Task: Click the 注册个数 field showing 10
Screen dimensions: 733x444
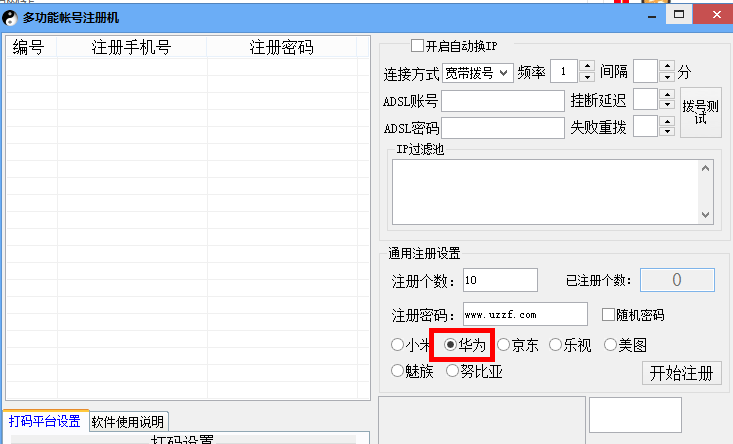Action: 500,280
